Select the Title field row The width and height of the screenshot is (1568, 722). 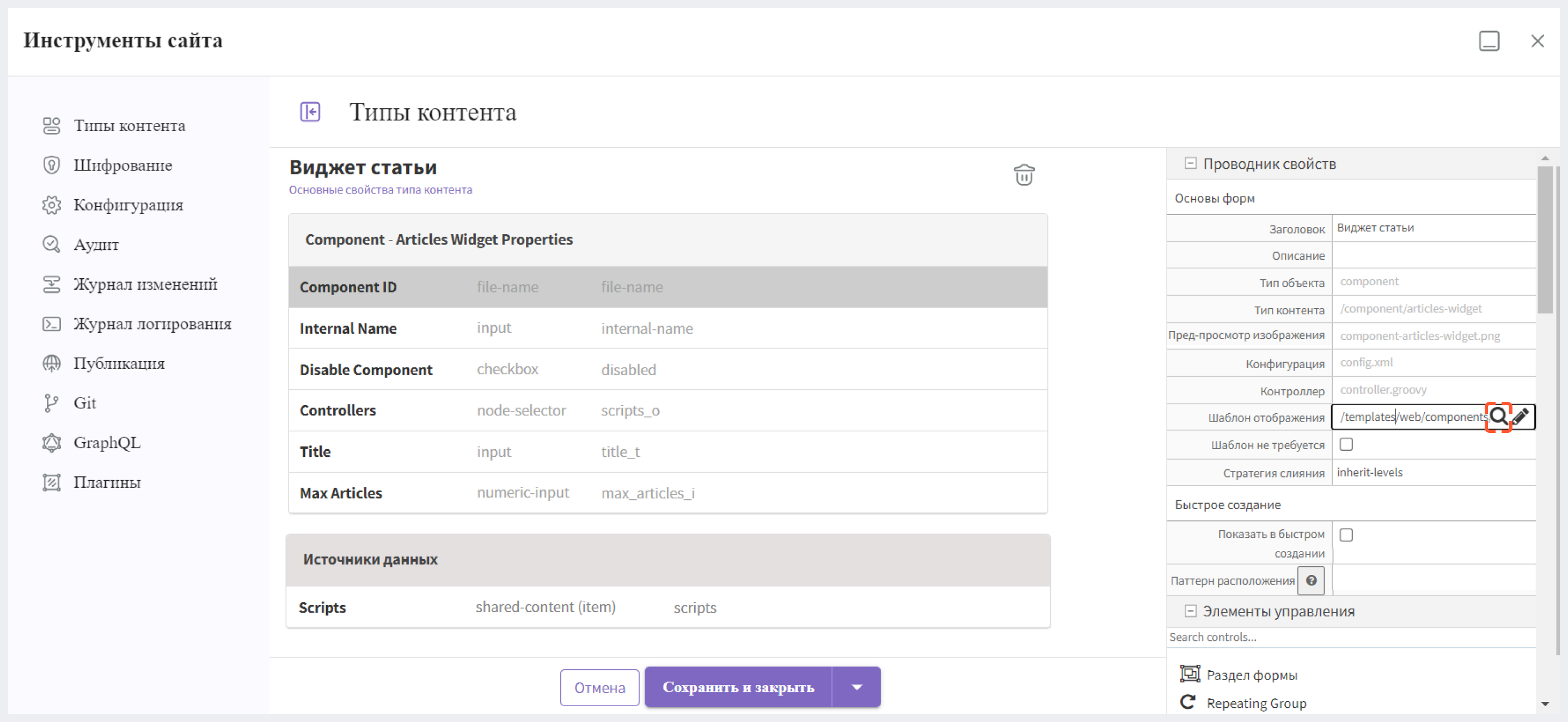[667, 452]
